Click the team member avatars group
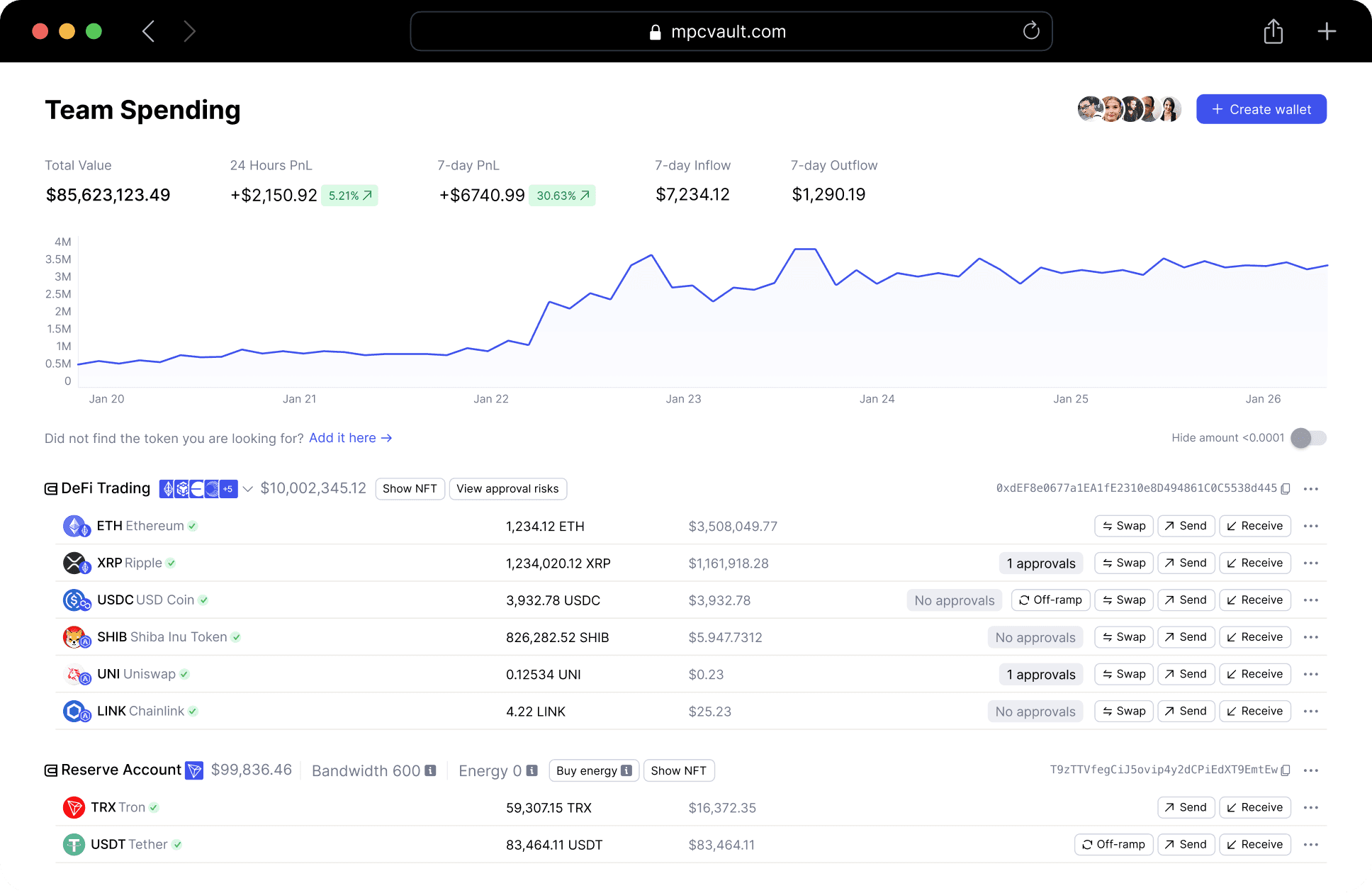Image resolution: width=1372 pixels, height=893 pixels. [x=1129, y=109]
